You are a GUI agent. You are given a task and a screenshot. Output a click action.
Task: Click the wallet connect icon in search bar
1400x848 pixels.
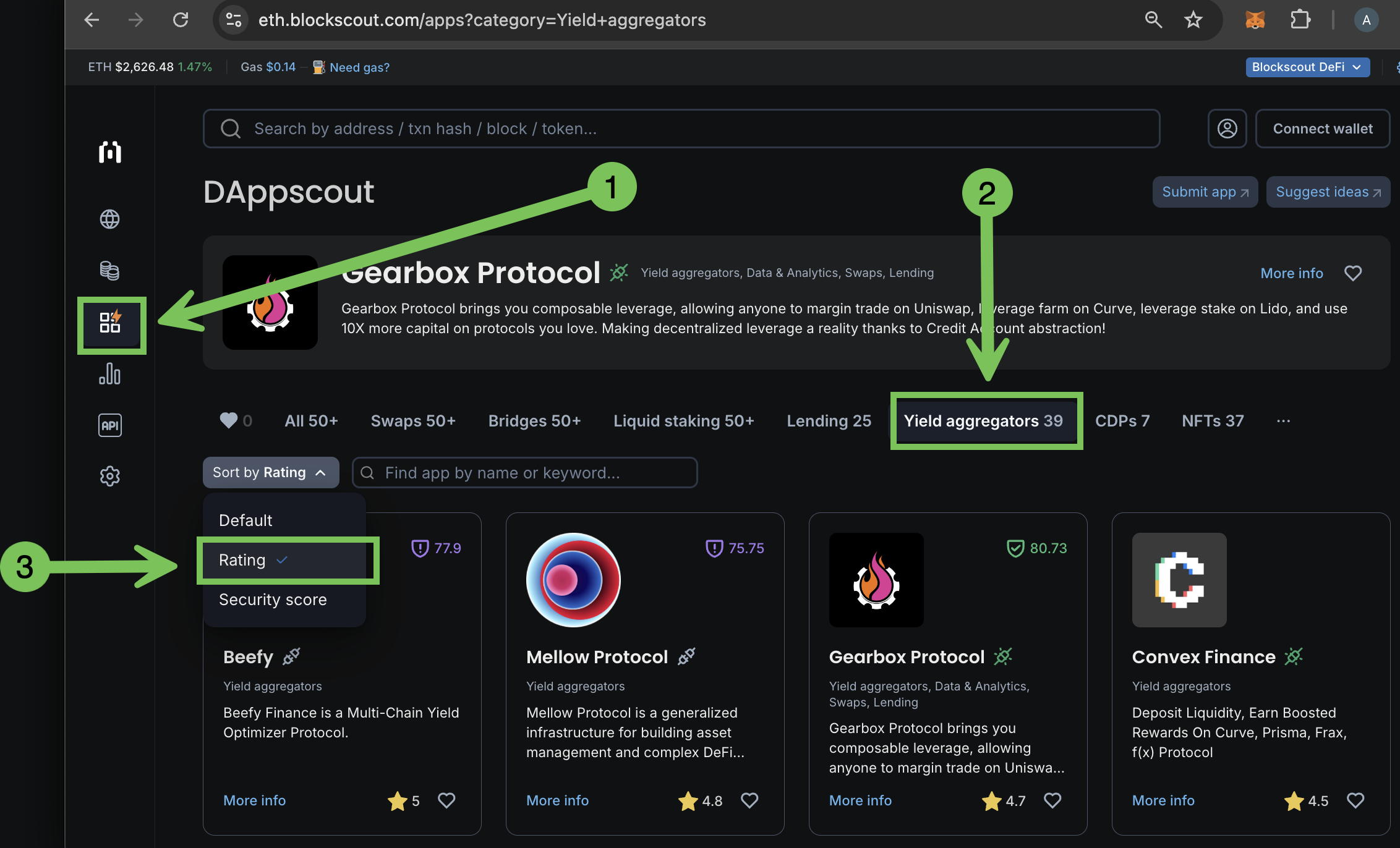[x=1225, y=128]
